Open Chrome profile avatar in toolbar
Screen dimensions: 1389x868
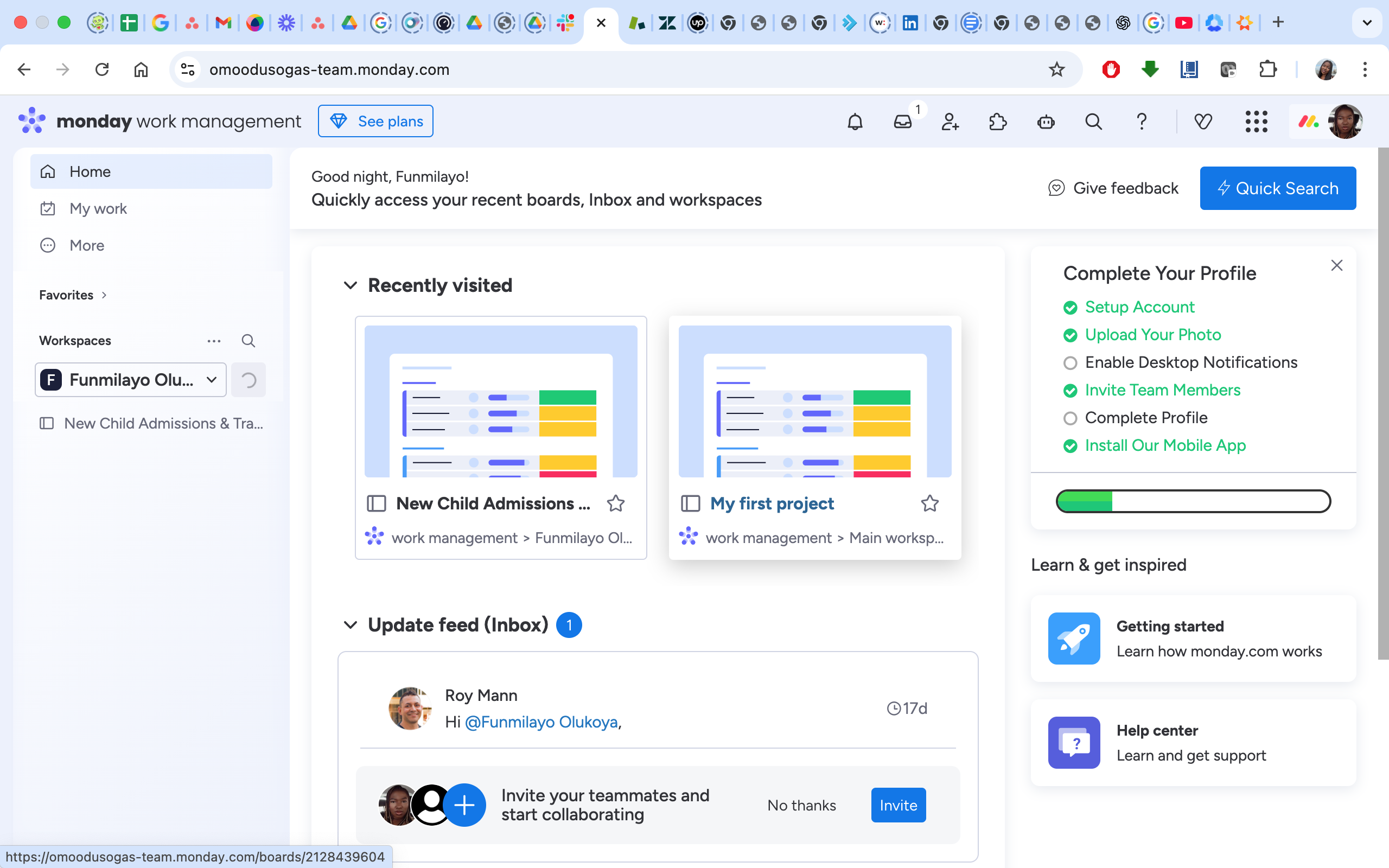pyautogui.click(x=1326, y=69)
